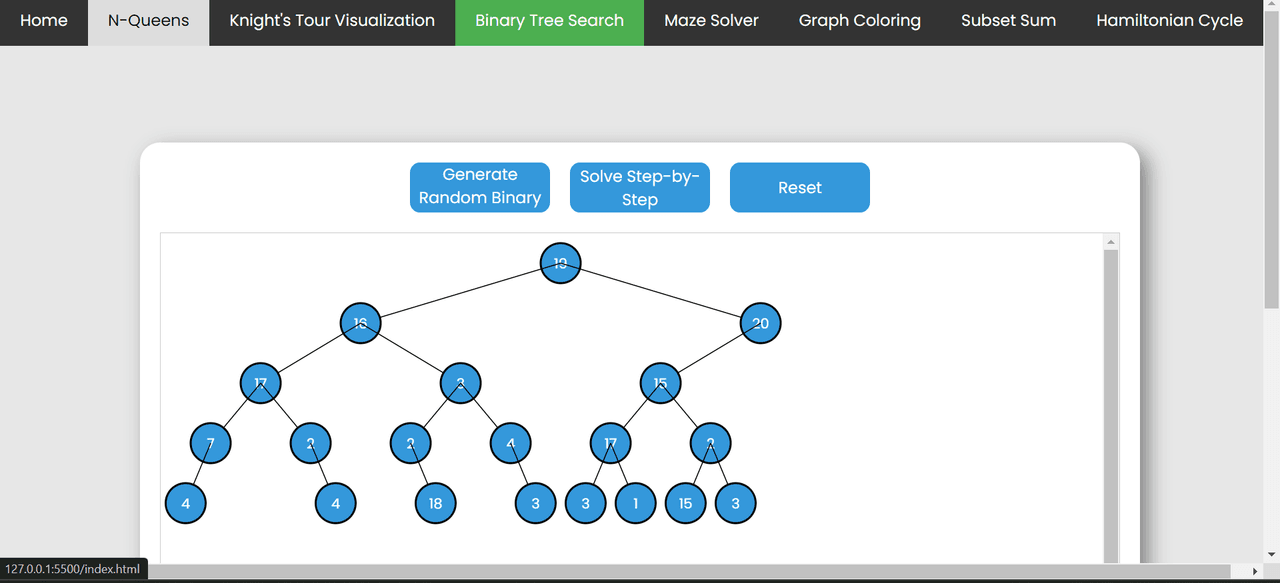Click tree node 20
The height and width of the screenshot is (583, 1280).
[760, 323]
